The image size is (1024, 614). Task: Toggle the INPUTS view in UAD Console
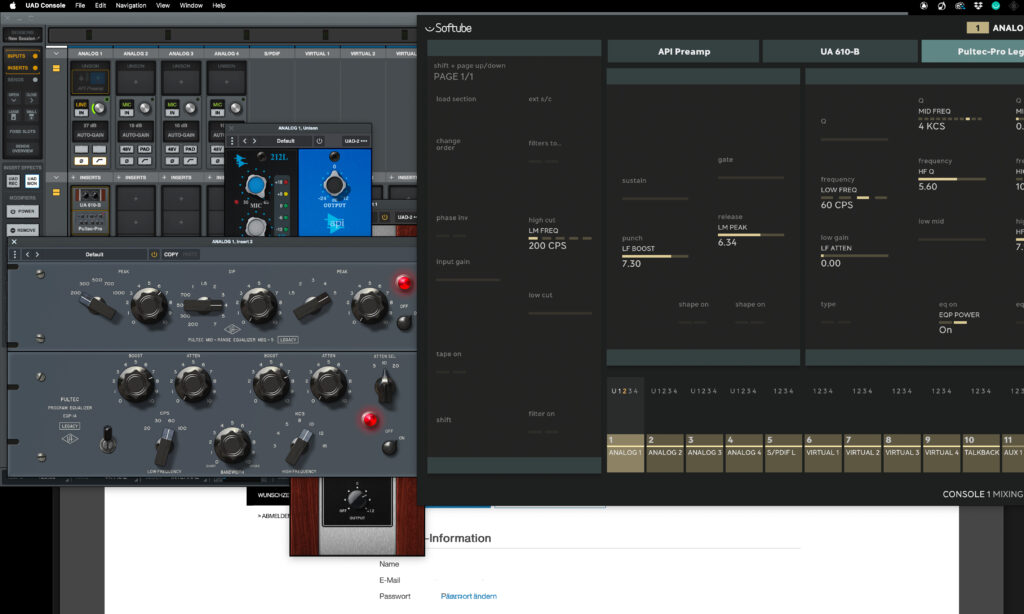tap(22, 56)
